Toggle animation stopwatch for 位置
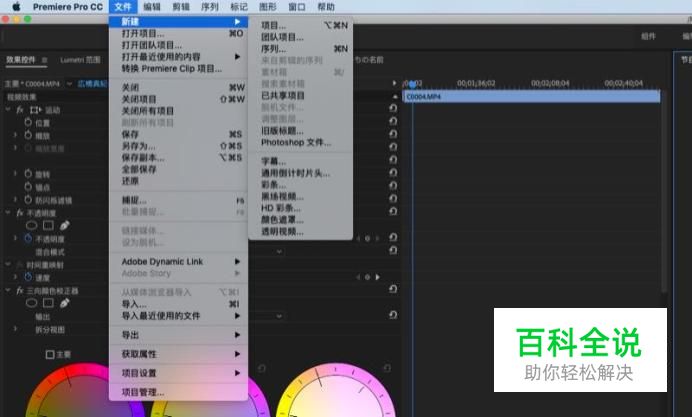The image size is (692, 417). (x=28, y=122)
